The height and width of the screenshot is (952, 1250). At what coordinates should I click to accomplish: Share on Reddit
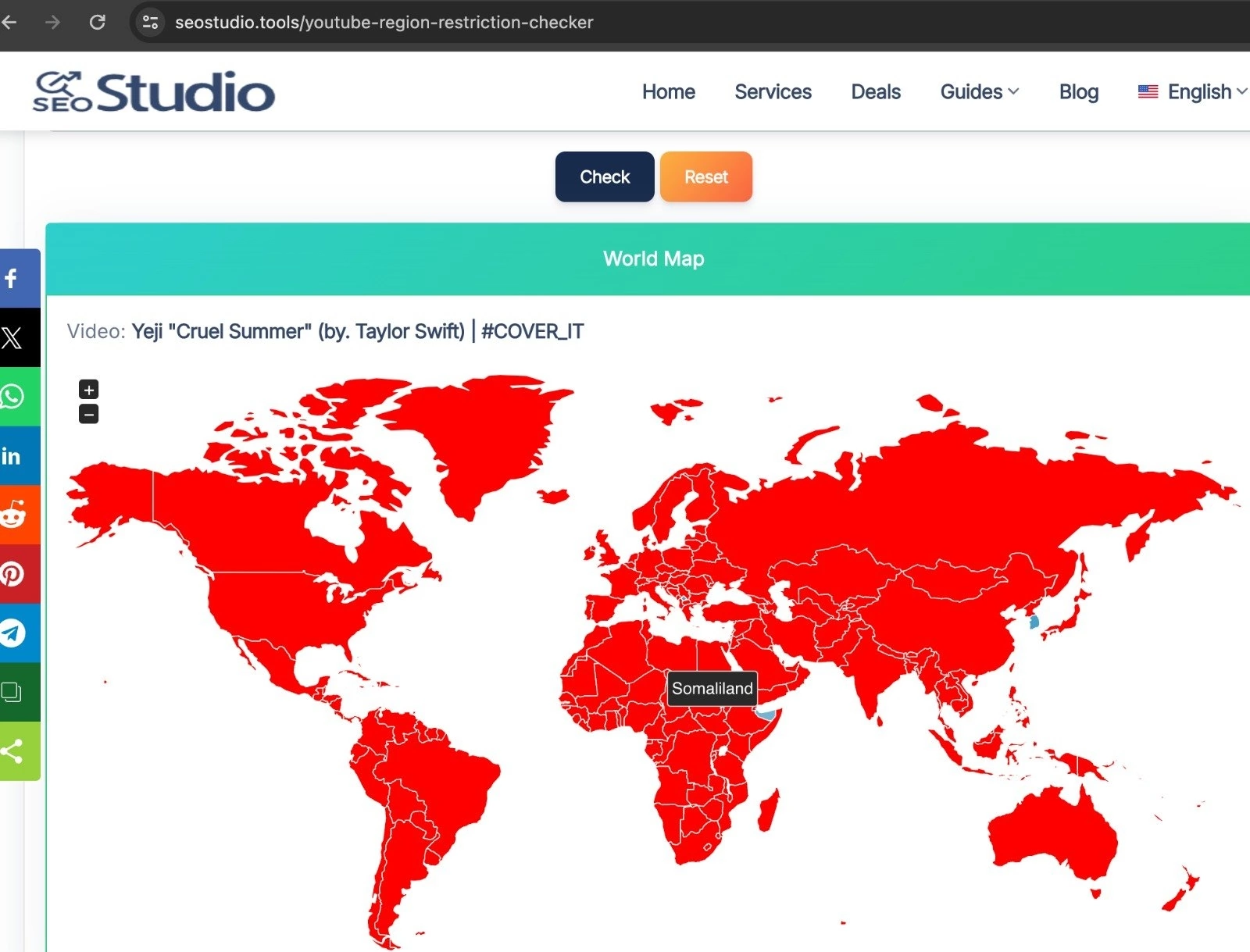[x=12, y=515]
